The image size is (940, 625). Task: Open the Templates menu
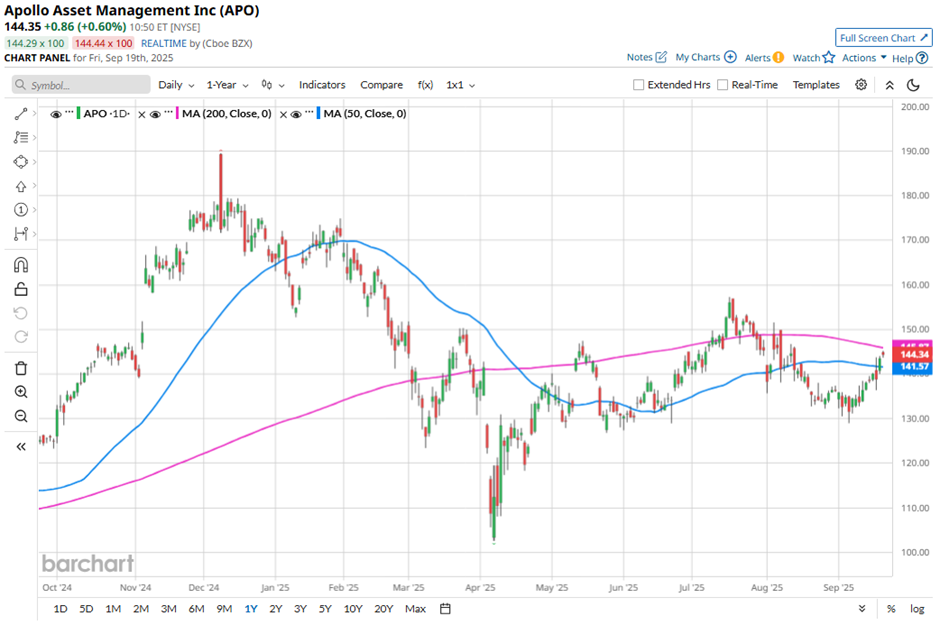816,85
